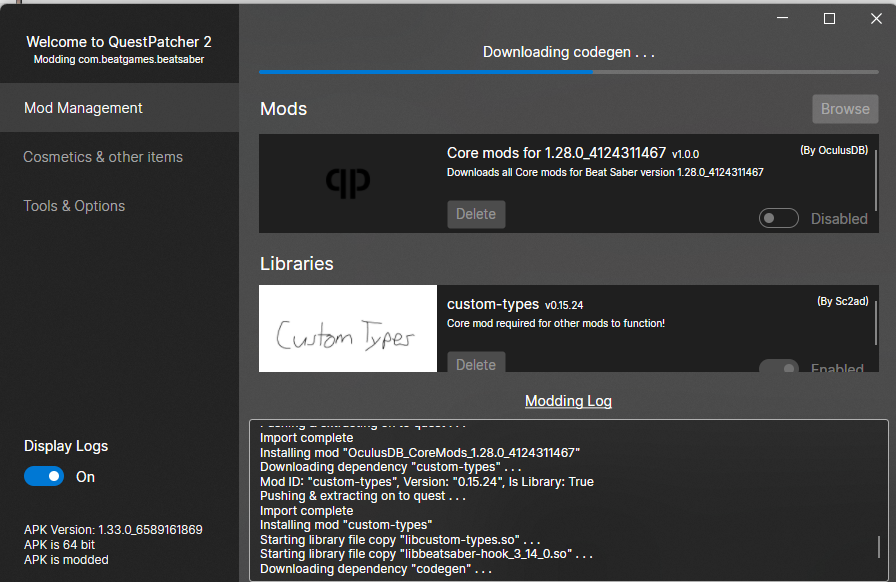This screenshot has height=582, width=896.
Task: Click the 'Display Logs' label
Action: [66, 446]
